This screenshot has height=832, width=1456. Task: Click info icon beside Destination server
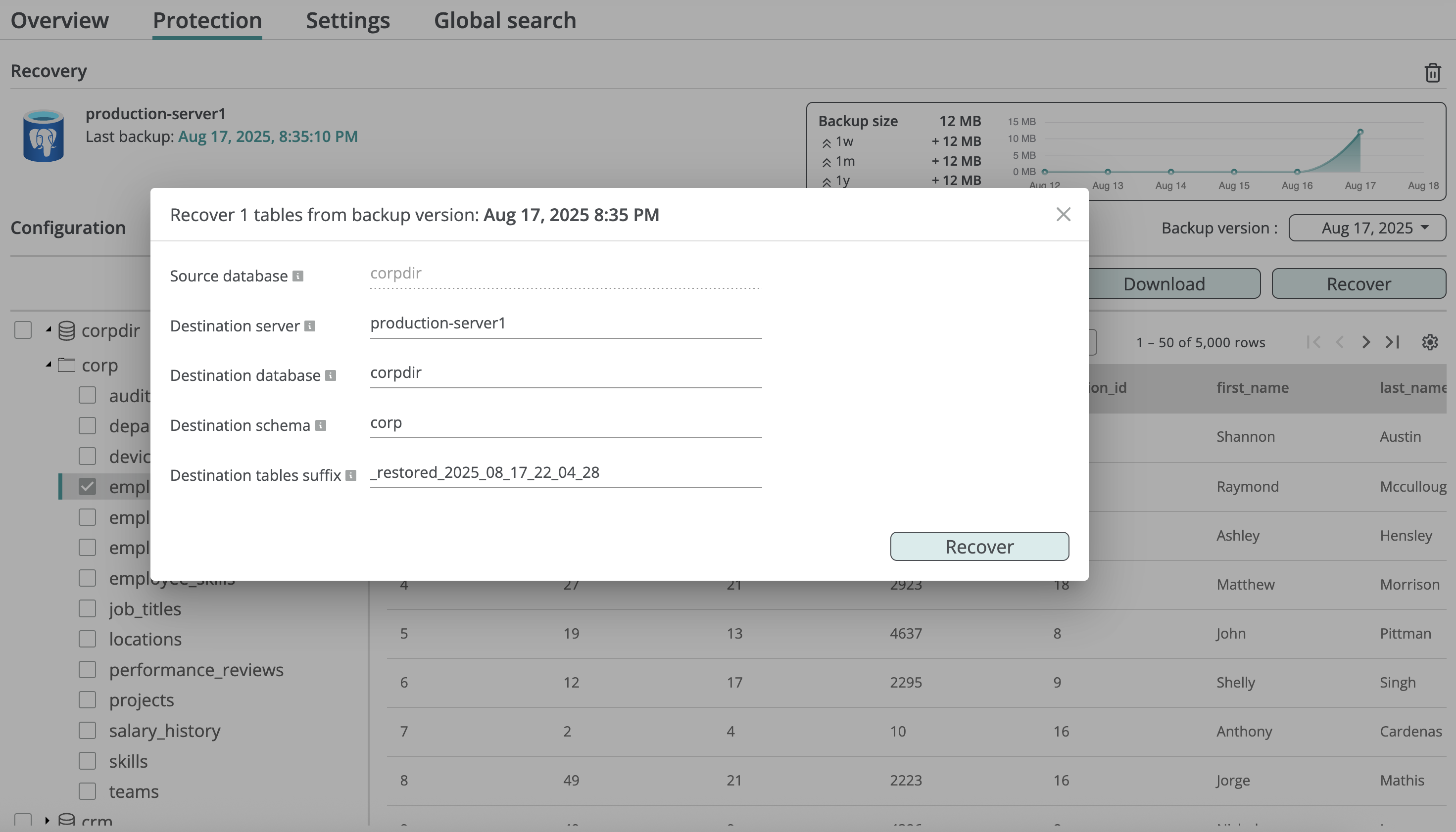[x=310, y=325]
